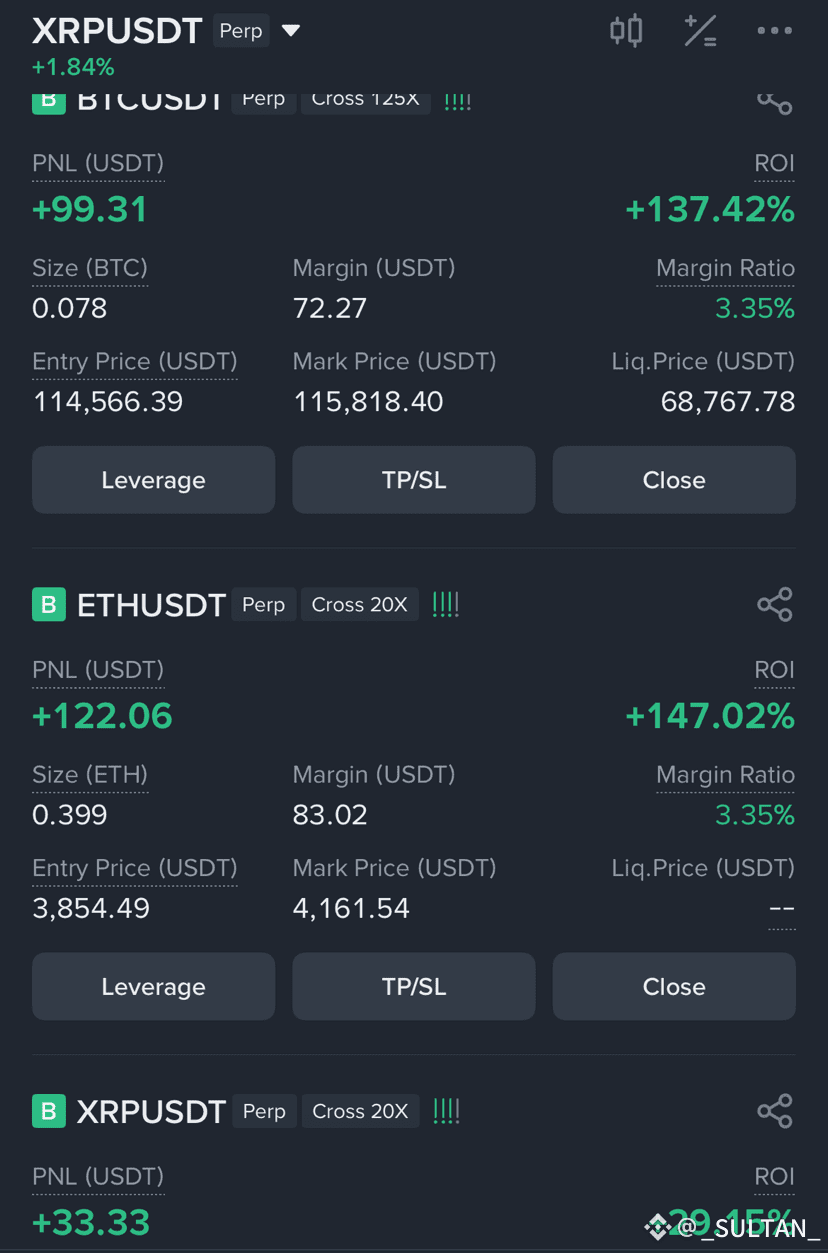This screenshot has height=1253, width=828.
Task: Tap the green B badge beside XRPUSDT
Action: (48, 1111)
